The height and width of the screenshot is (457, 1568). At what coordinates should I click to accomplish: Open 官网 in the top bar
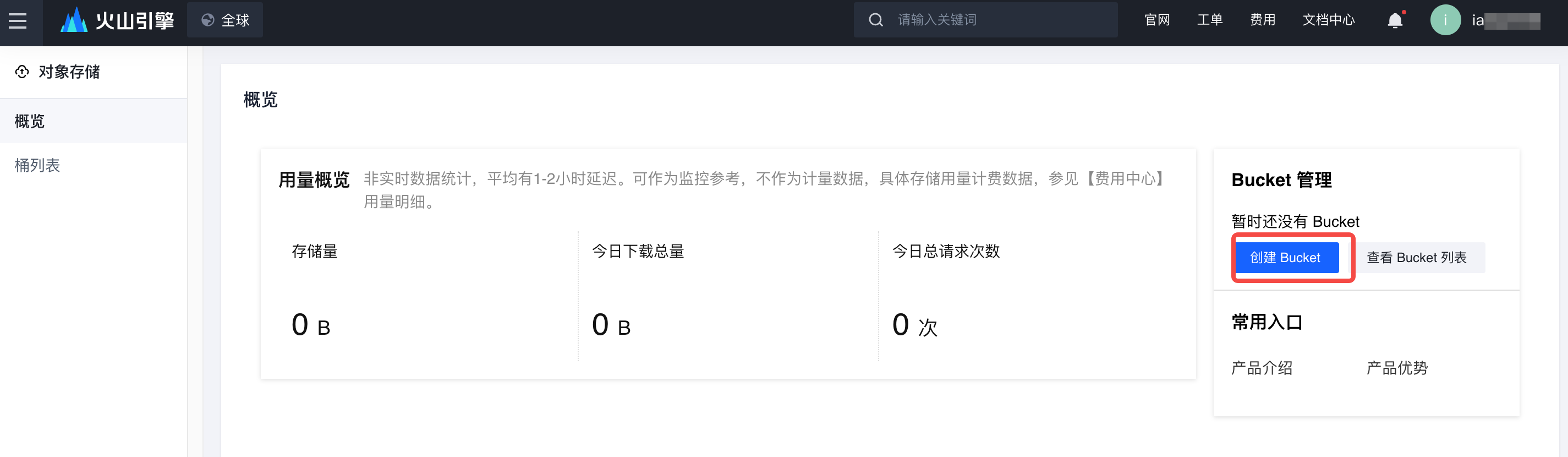1156,20
